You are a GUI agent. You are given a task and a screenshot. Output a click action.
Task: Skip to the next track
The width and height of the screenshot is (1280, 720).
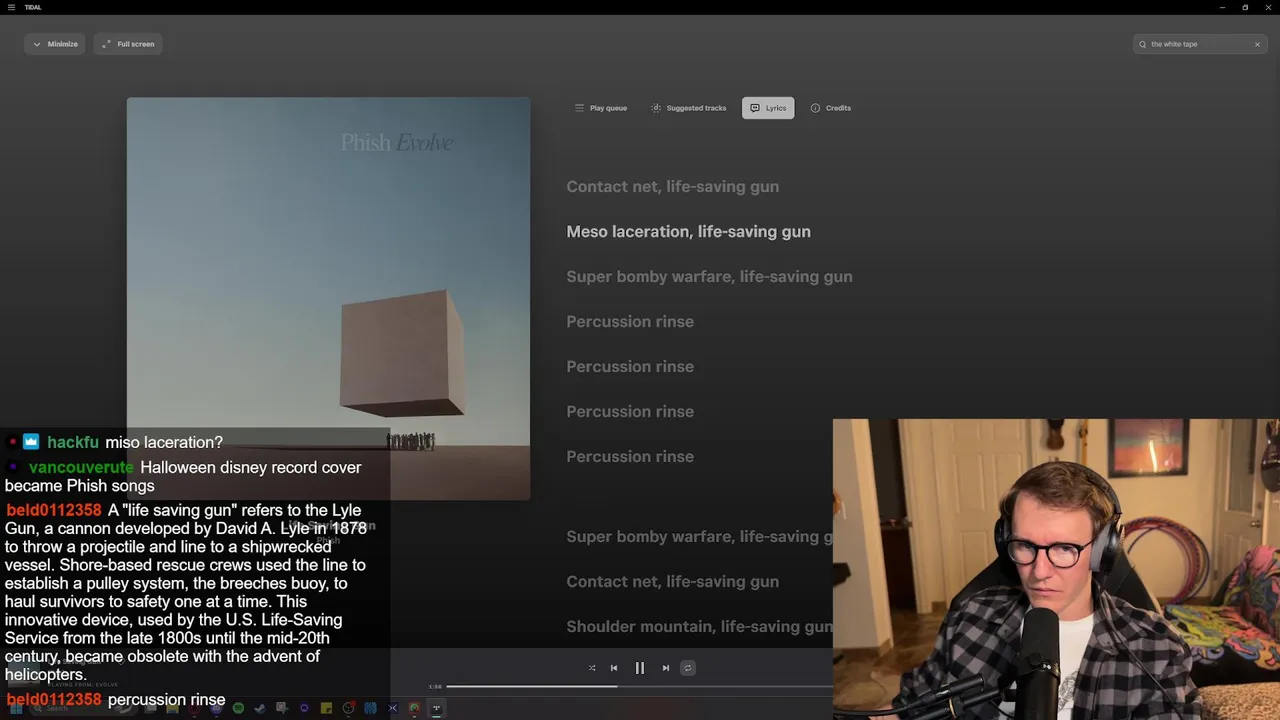[666, 668]
